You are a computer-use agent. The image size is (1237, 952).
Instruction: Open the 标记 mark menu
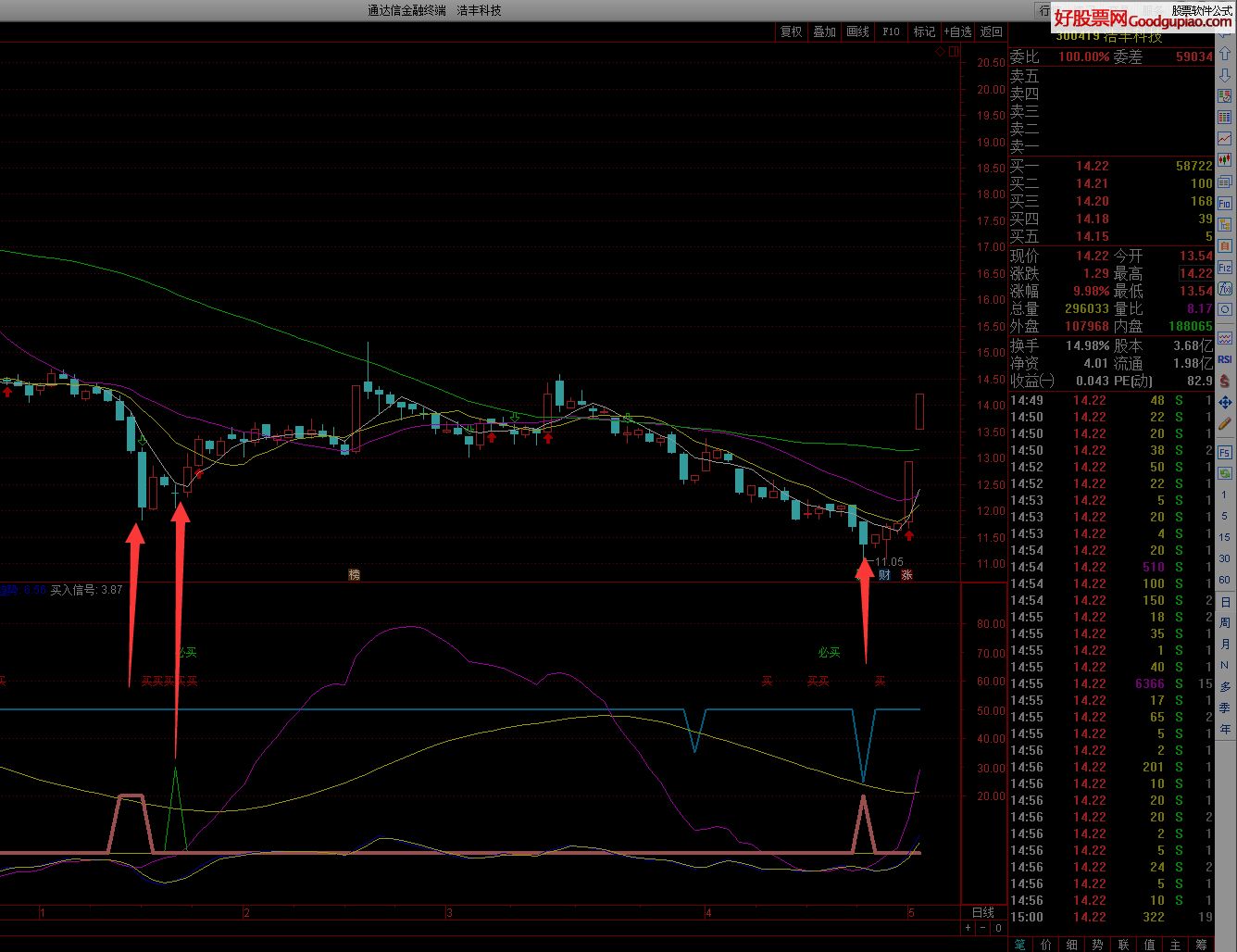[x=925, y=31]
